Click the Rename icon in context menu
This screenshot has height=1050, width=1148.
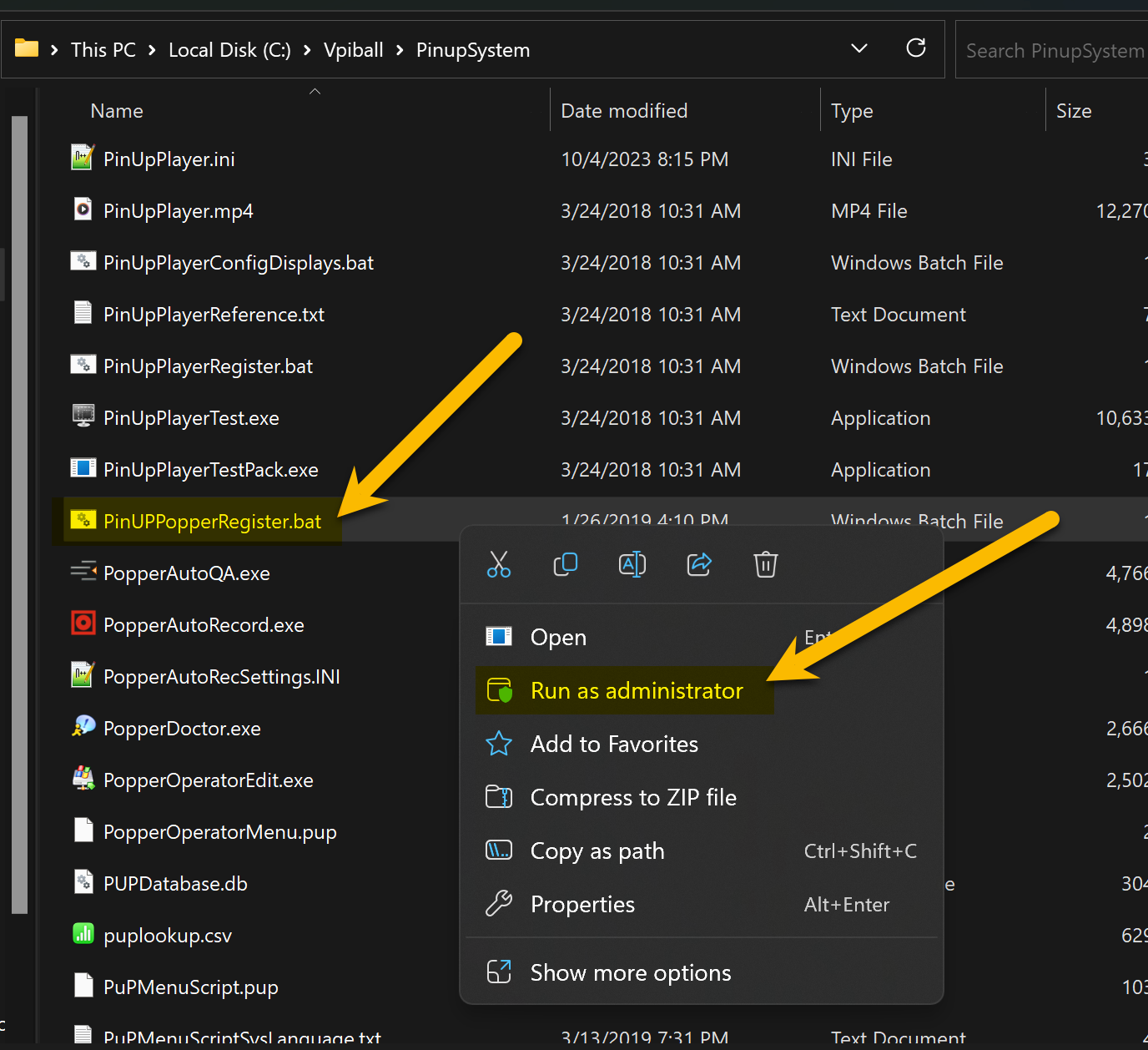[x=632, y=565]
